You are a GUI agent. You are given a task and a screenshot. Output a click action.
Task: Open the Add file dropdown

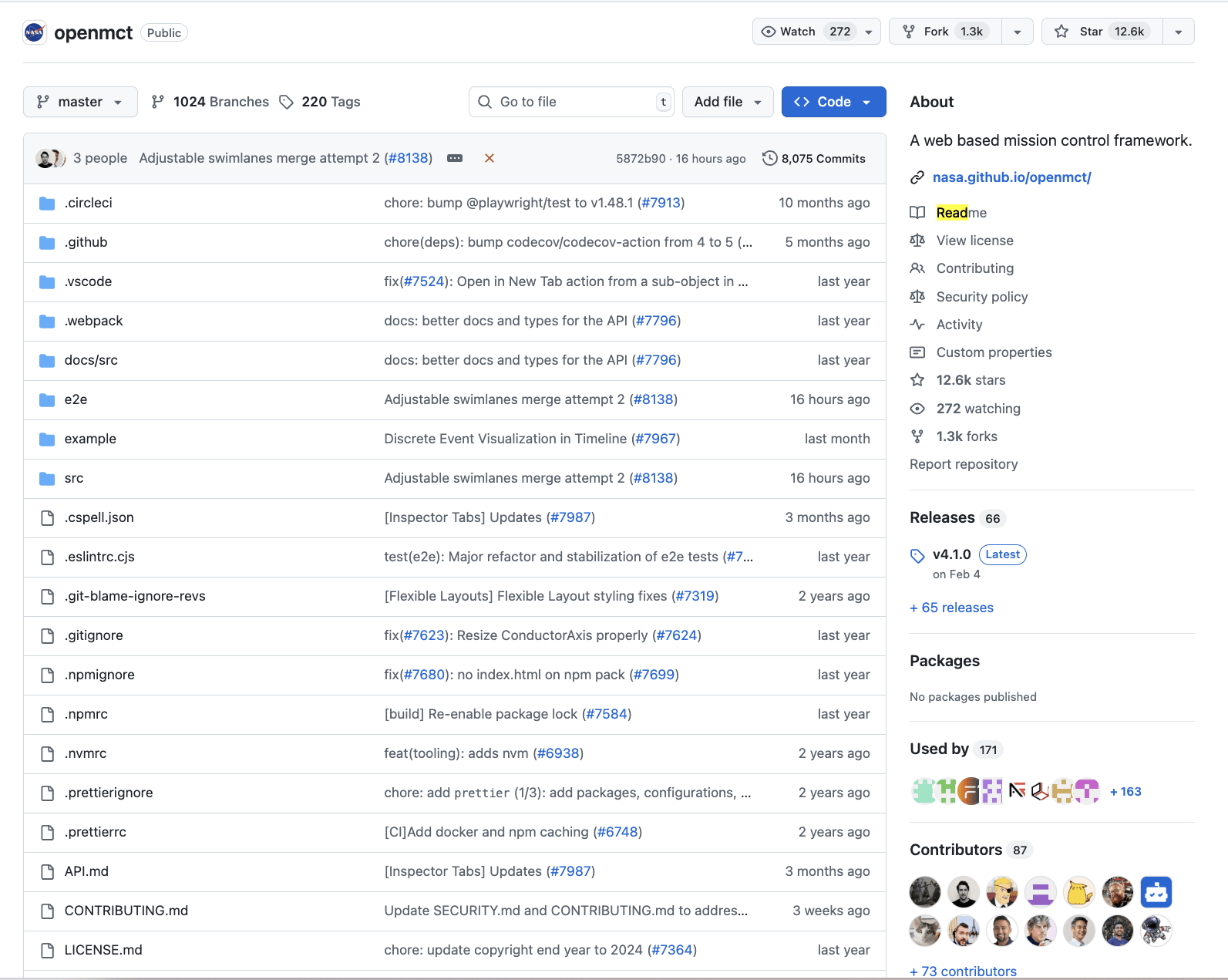click(728, 102)
